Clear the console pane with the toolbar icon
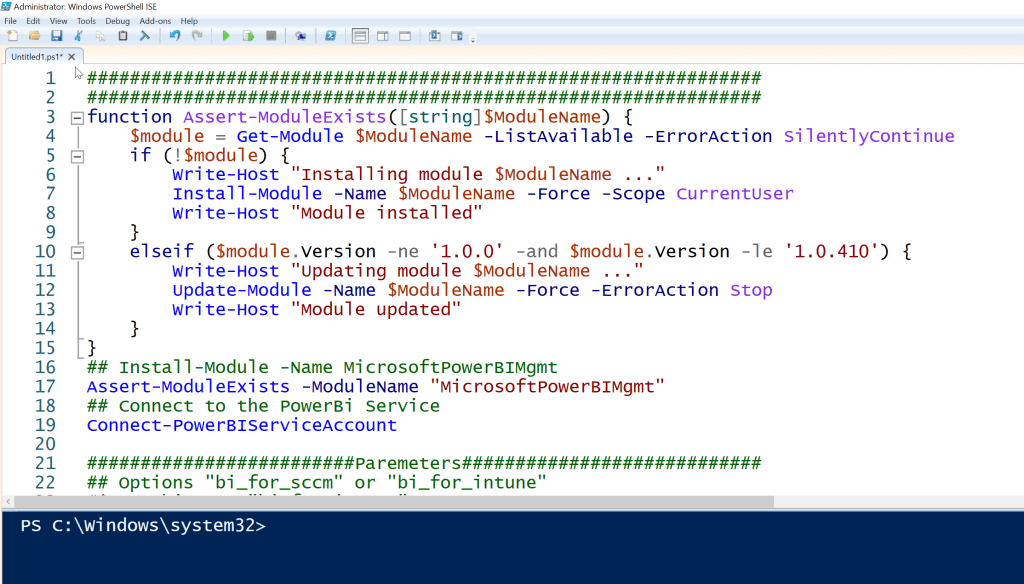 tap(144, 36)
